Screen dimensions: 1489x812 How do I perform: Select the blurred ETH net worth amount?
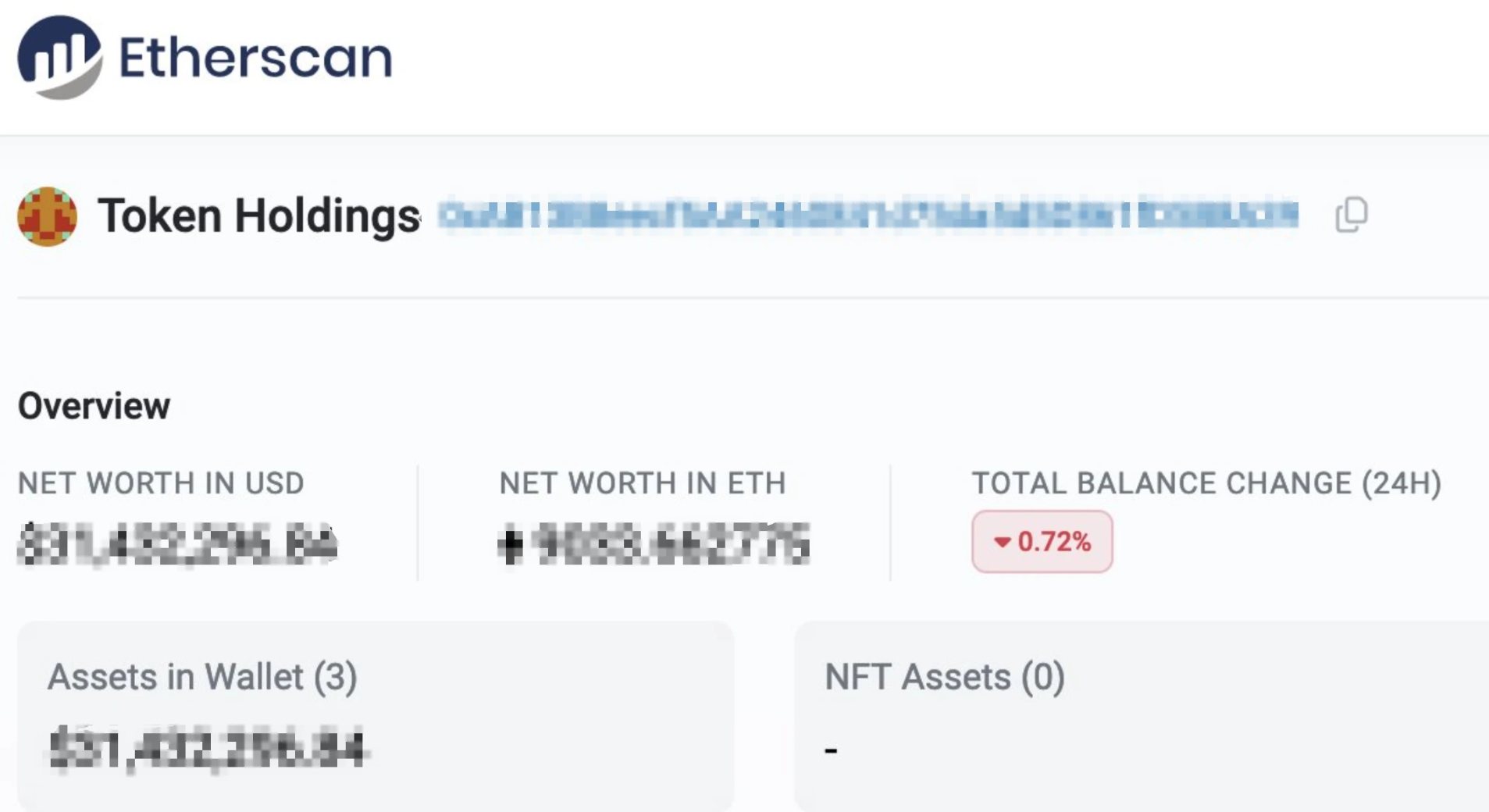click(x=674, y=544)
